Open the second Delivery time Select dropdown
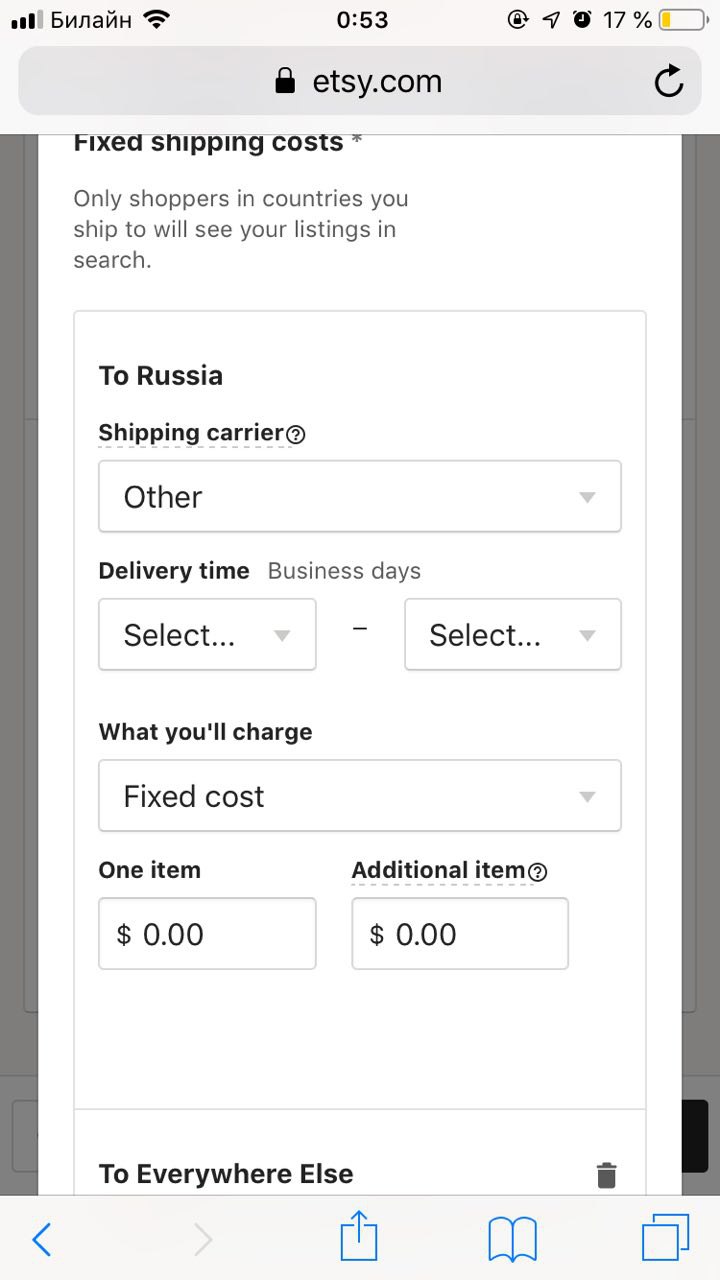The image size is (720, 1280). click(513, 634)
